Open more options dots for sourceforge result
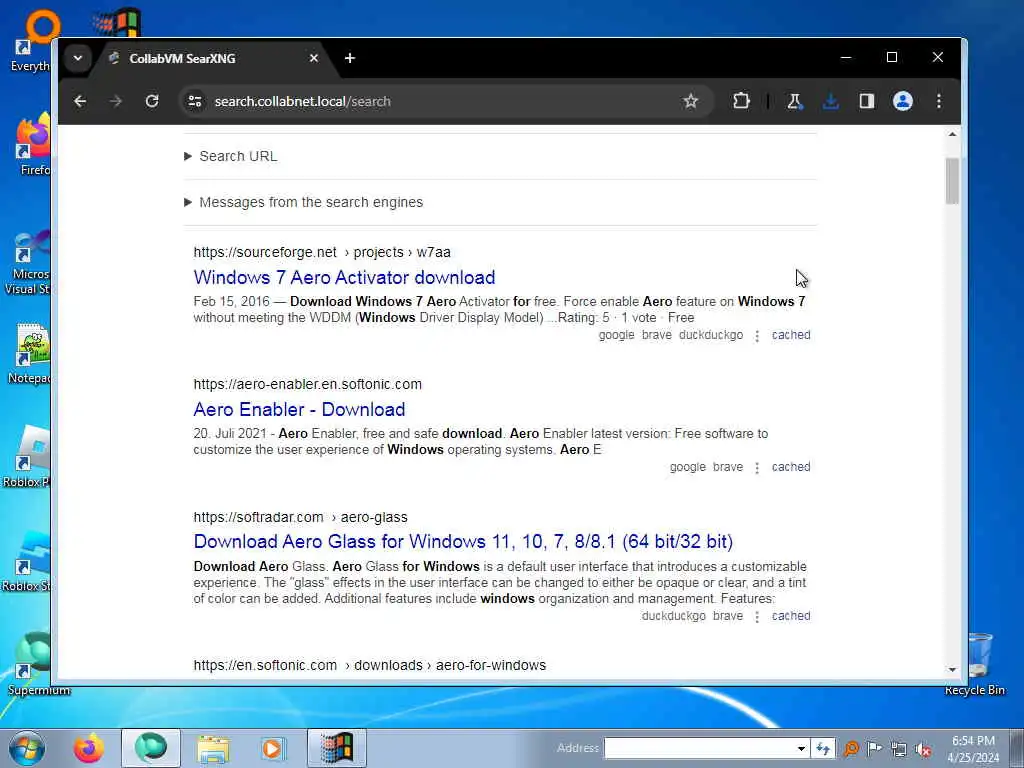Image resolution: width=1024 pixels, height=768 pixels. click(757, 336)
